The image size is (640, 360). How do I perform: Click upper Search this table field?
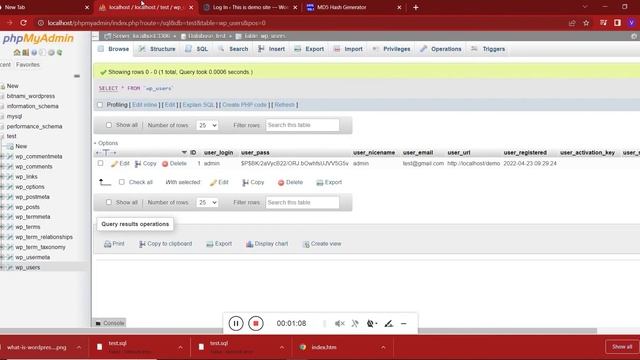click(302, 125)
